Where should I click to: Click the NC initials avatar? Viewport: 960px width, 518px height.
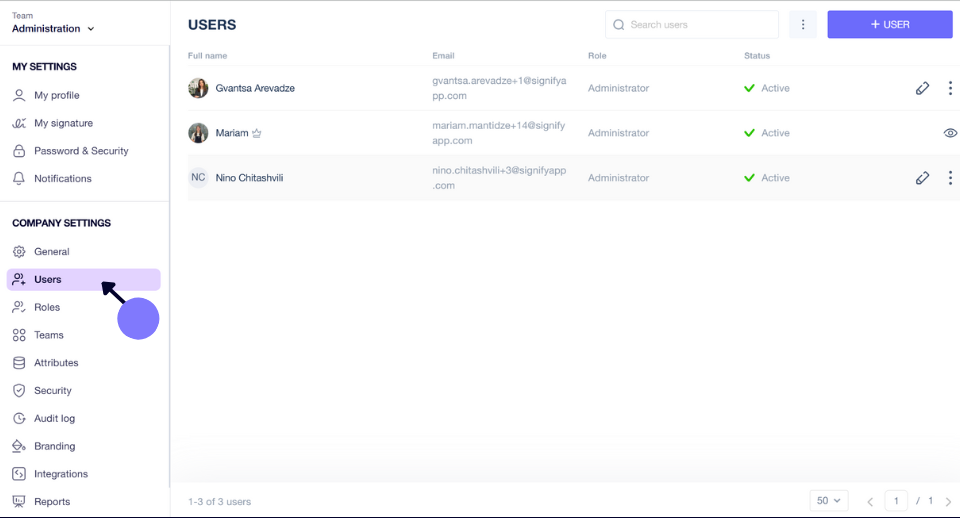[x=198, y=178]
